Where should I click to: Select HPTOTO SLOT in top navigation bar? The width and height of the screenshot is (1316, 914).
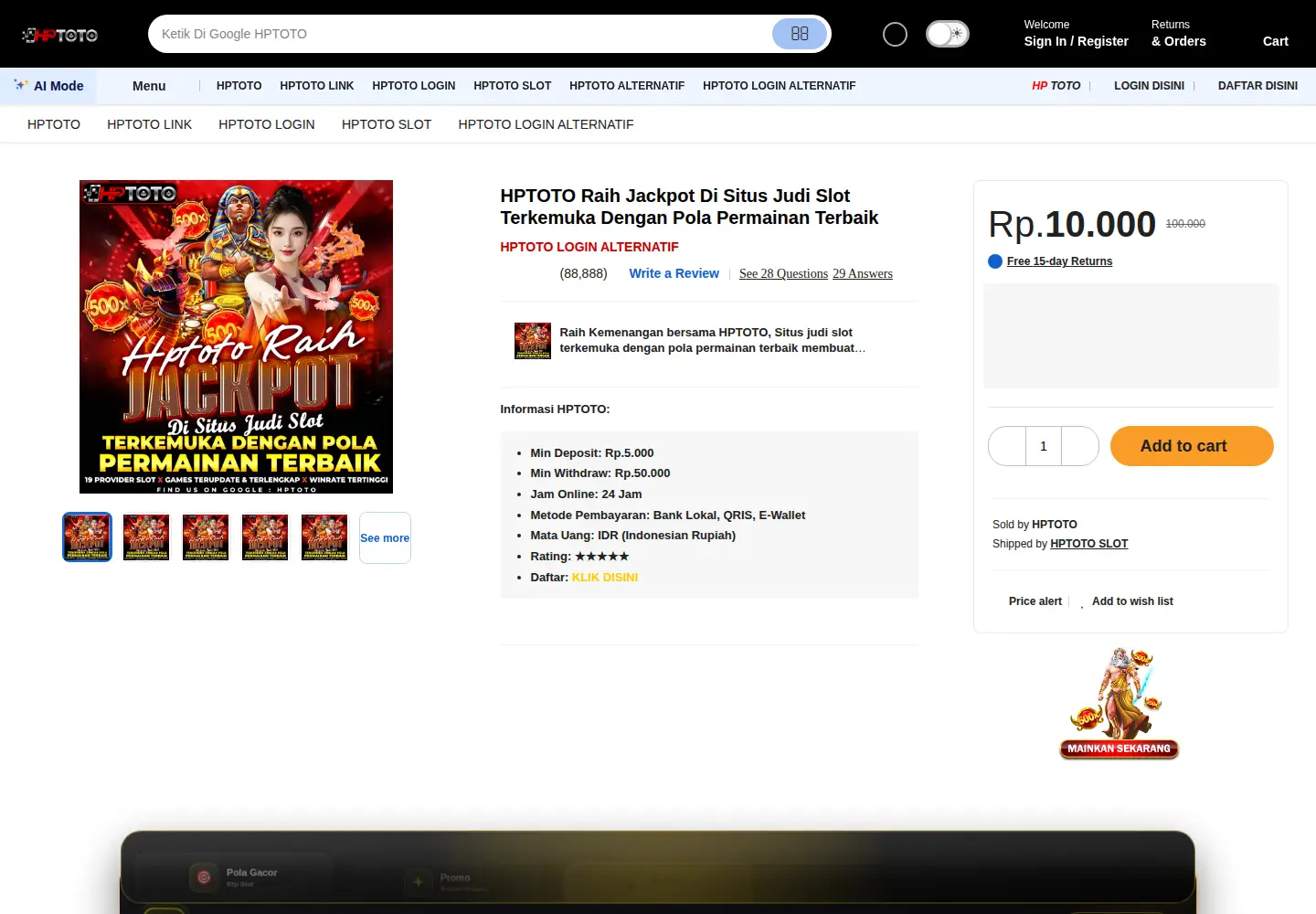512,86
